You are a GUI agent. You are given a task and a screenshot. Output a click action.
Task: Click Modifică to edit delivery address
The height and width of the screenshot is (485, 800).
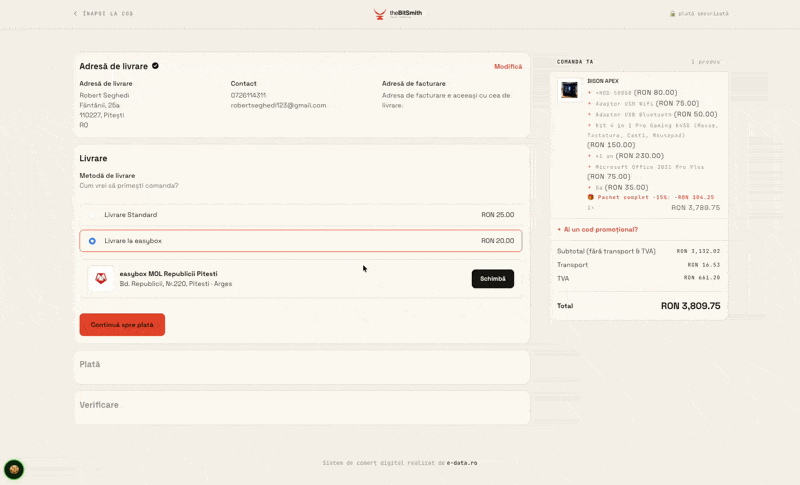pos(508,66)
